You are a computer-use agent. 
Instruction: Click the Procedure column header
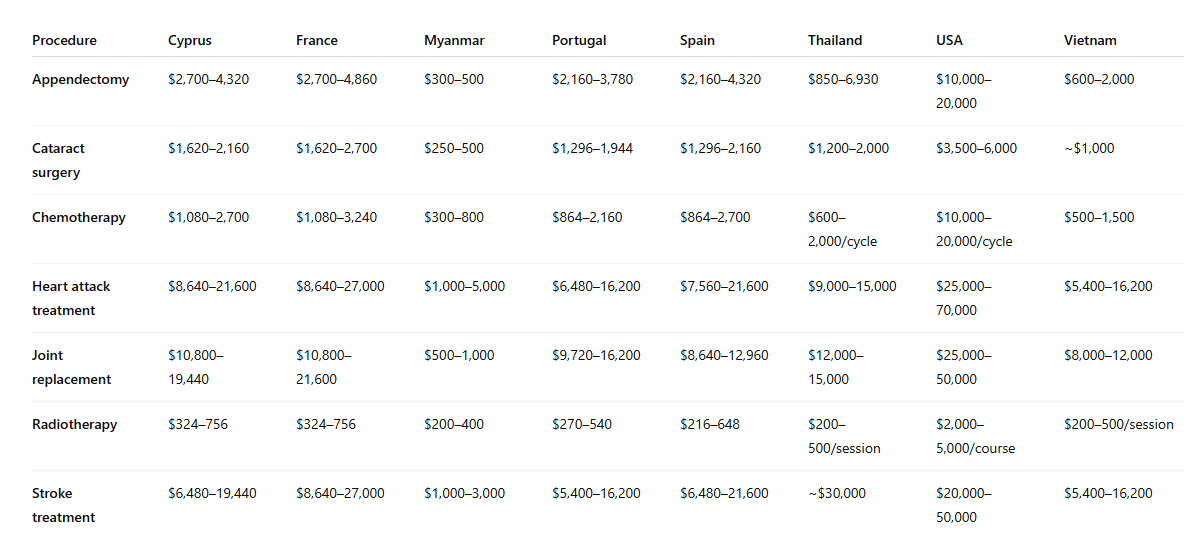pyautogui.click(x=64, y=40)
